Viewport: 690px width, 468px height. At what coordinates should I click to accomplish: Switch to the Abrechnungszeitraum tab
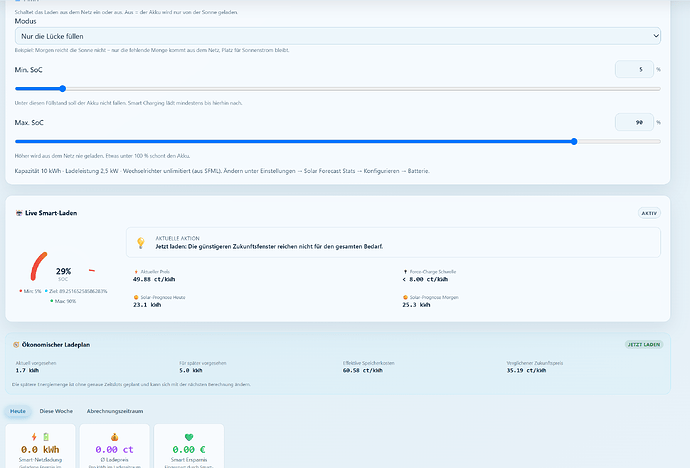pos(115,411)
